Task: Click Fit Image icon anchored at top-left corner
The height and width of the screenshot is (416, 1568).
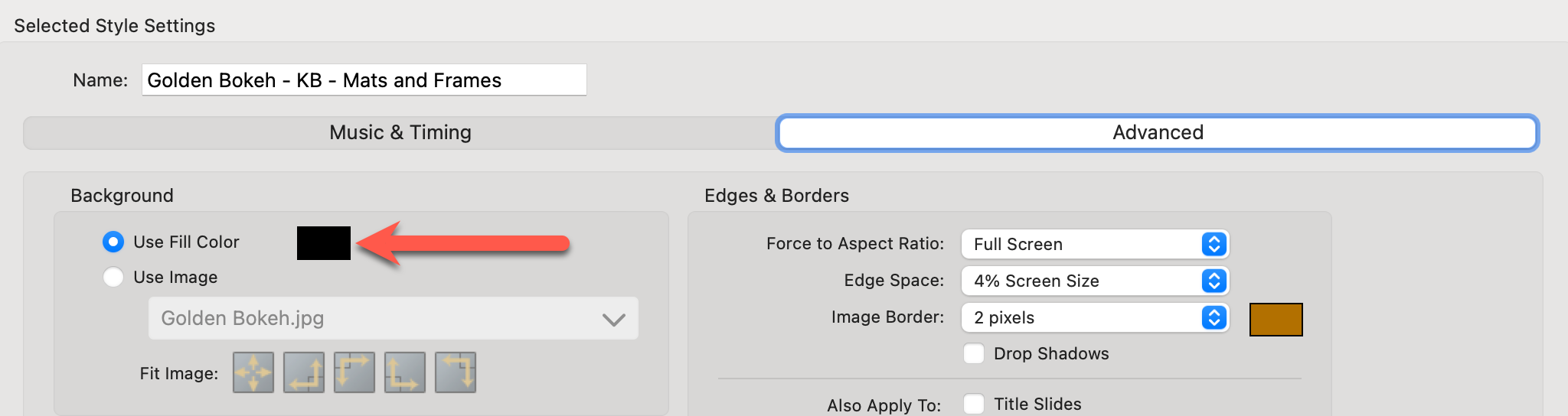Action: coord(354,372)
